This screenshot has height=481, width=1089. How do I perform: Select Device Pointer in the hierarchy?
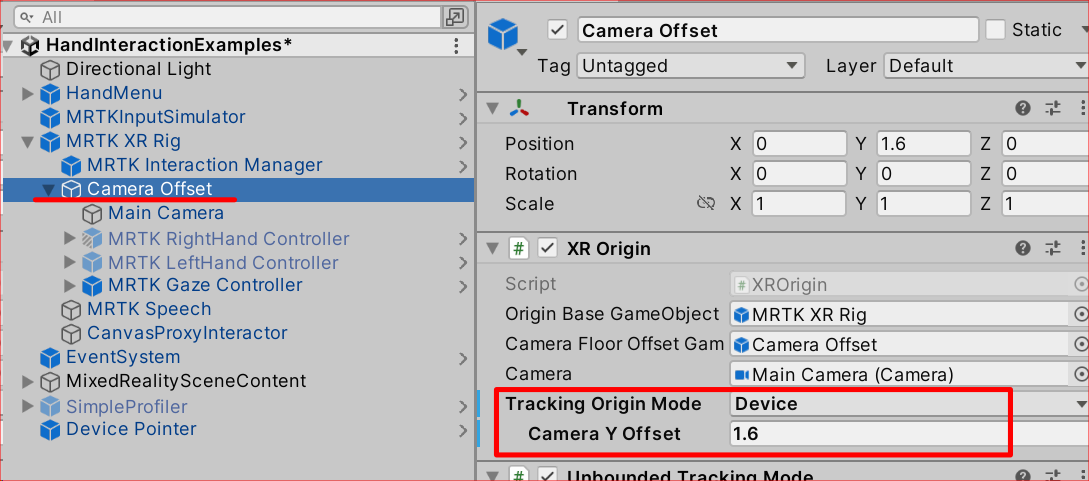point(131,429)
